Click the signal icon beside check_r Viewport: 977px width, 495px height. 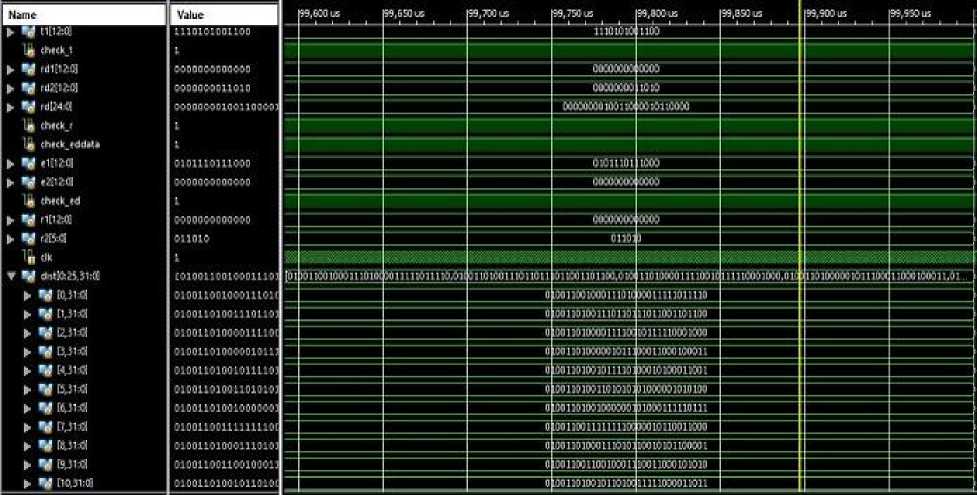point(28,125)
